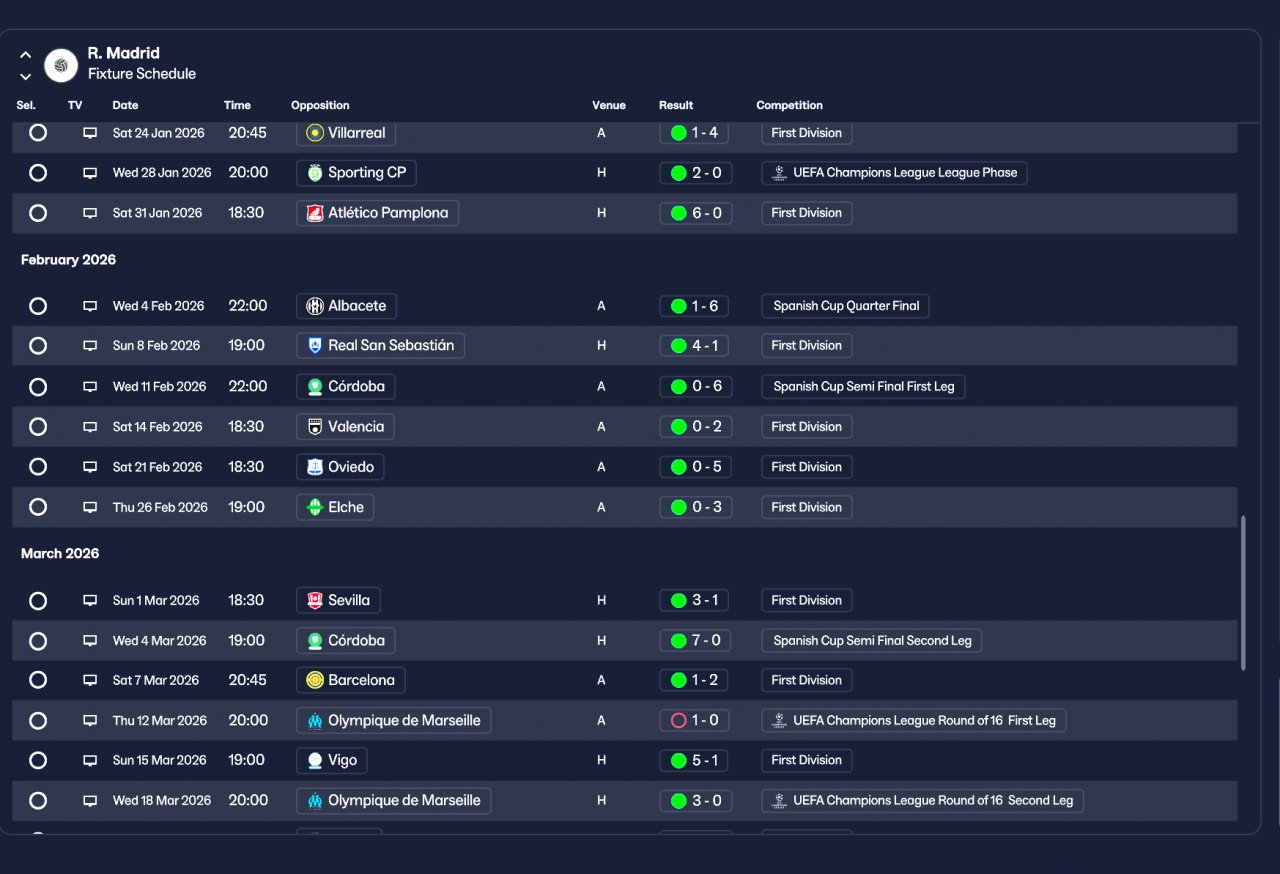Click the Albacete club crest icon
The height and width of the screenshot is (874, 1280).
point(315,306)
